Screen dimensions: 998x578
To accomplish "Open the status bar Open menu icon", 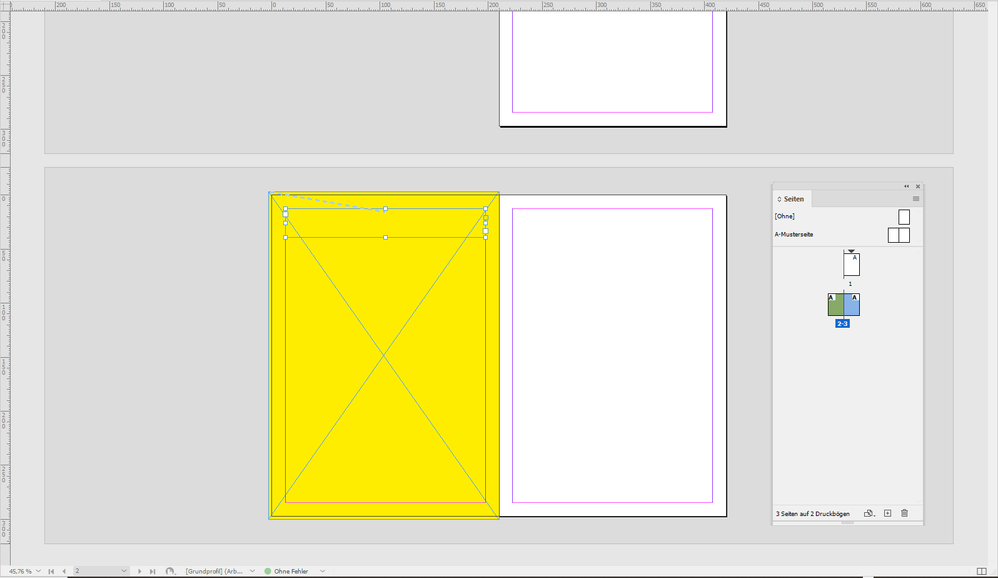I will click(x=170, y=572).
